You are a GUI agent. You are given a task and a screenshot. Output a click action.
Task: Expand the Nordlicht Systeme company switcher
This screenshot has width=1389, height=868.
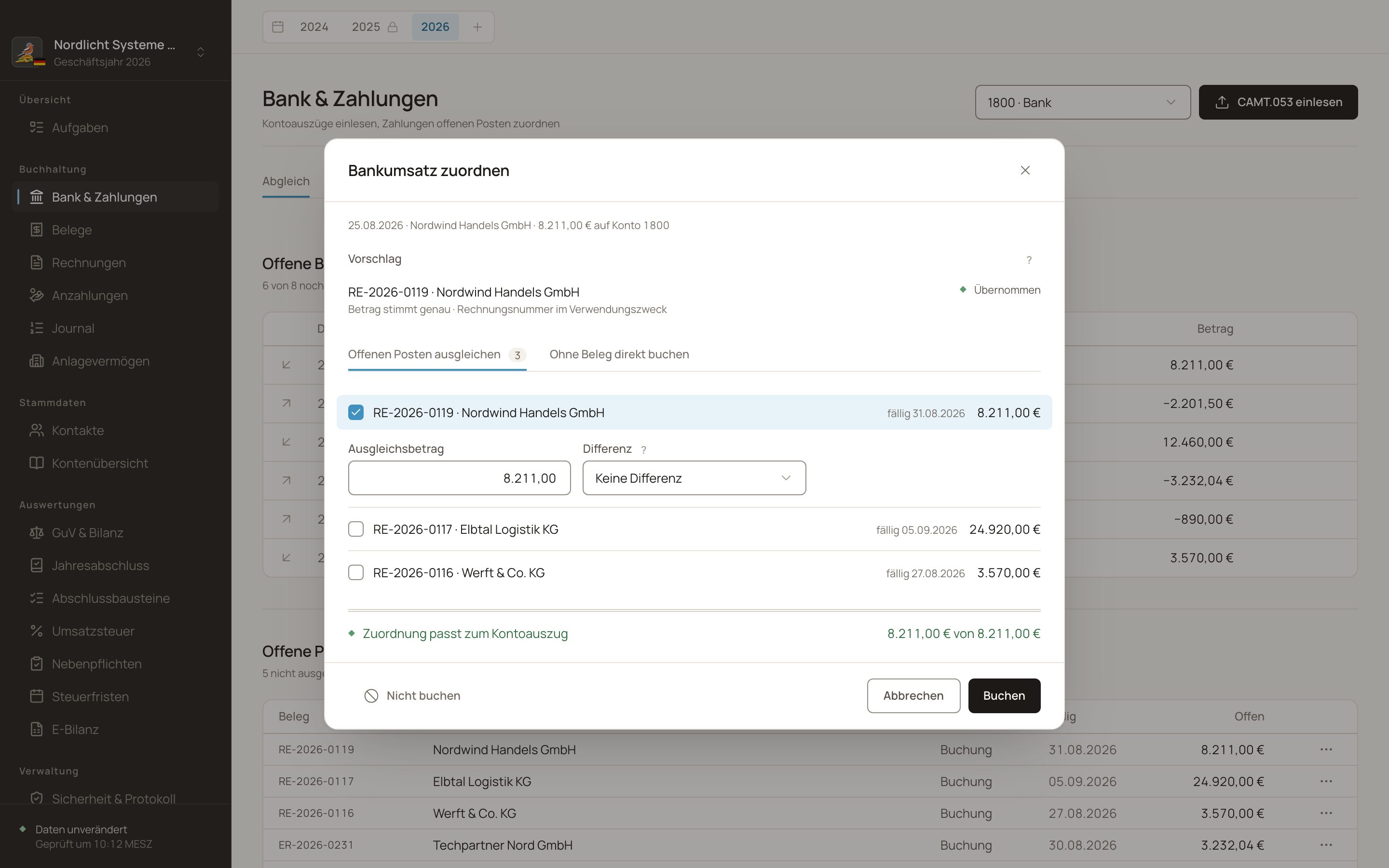click(200, 52)
